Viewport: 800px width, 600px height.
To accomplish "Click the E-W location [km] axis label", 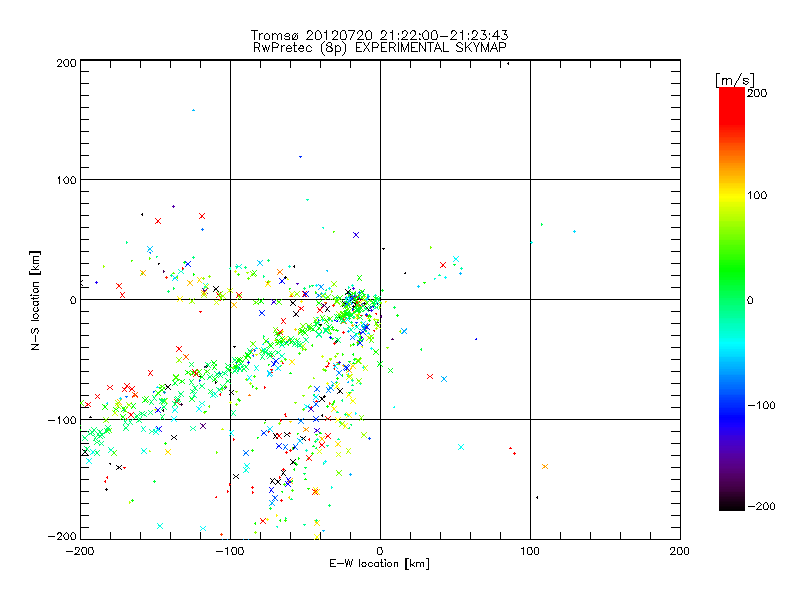I will tap(379, 563).
